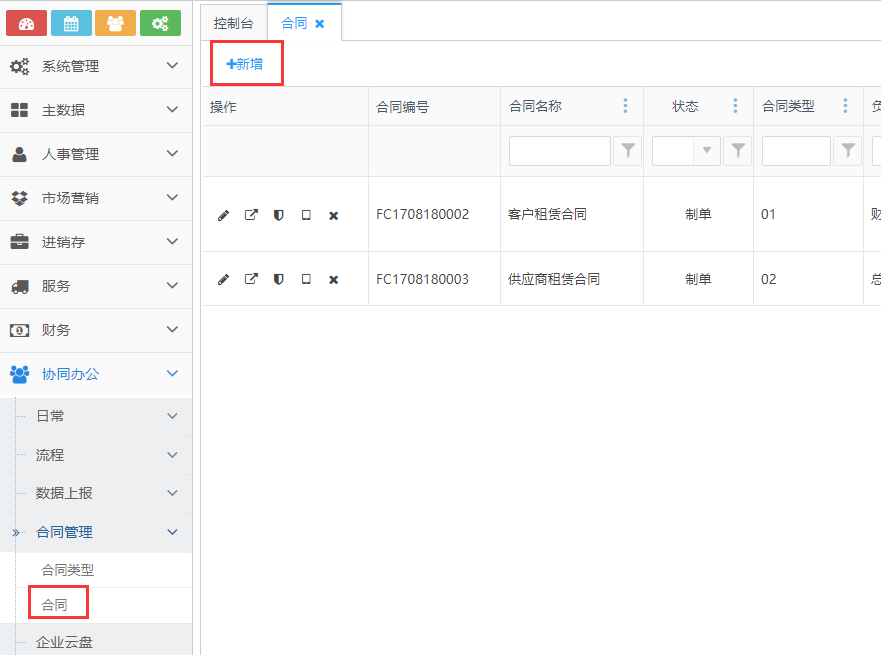This screenshot has width=881, height=655.
Task: Open the 状态 filter dropdown
Action: point(708,151)
